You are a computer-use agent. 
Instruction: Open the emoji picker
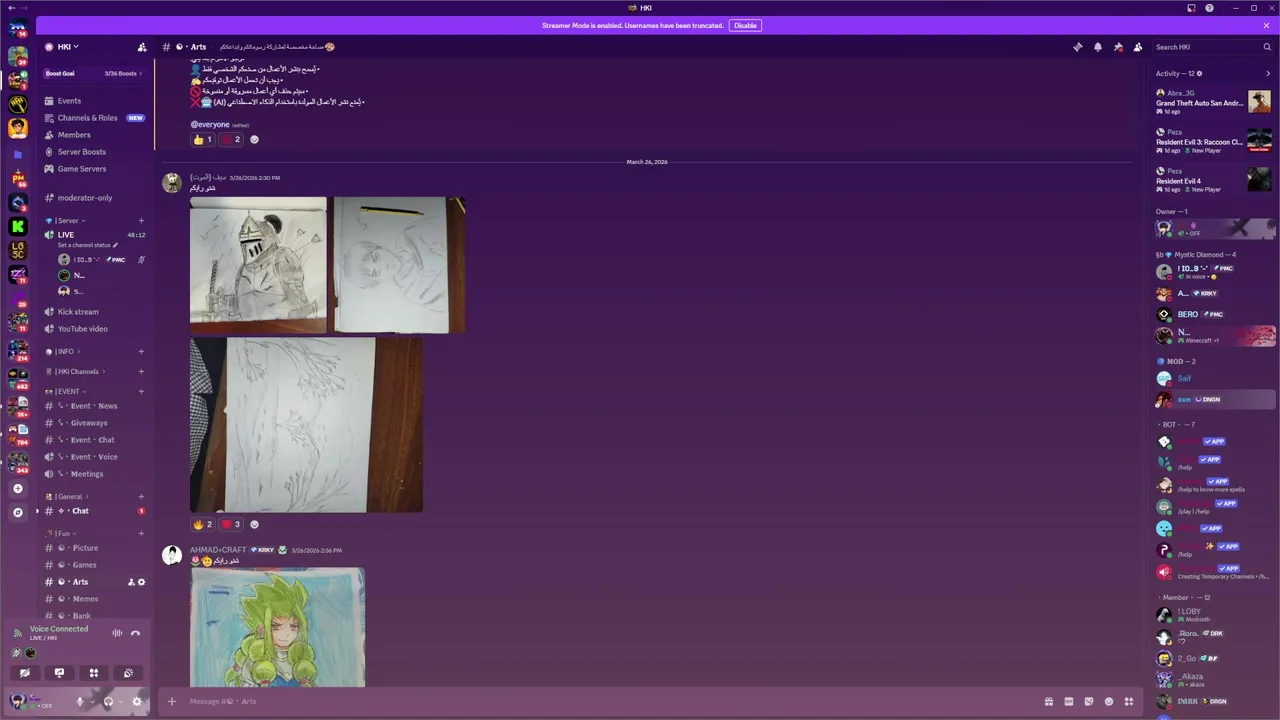[1109, 701]
